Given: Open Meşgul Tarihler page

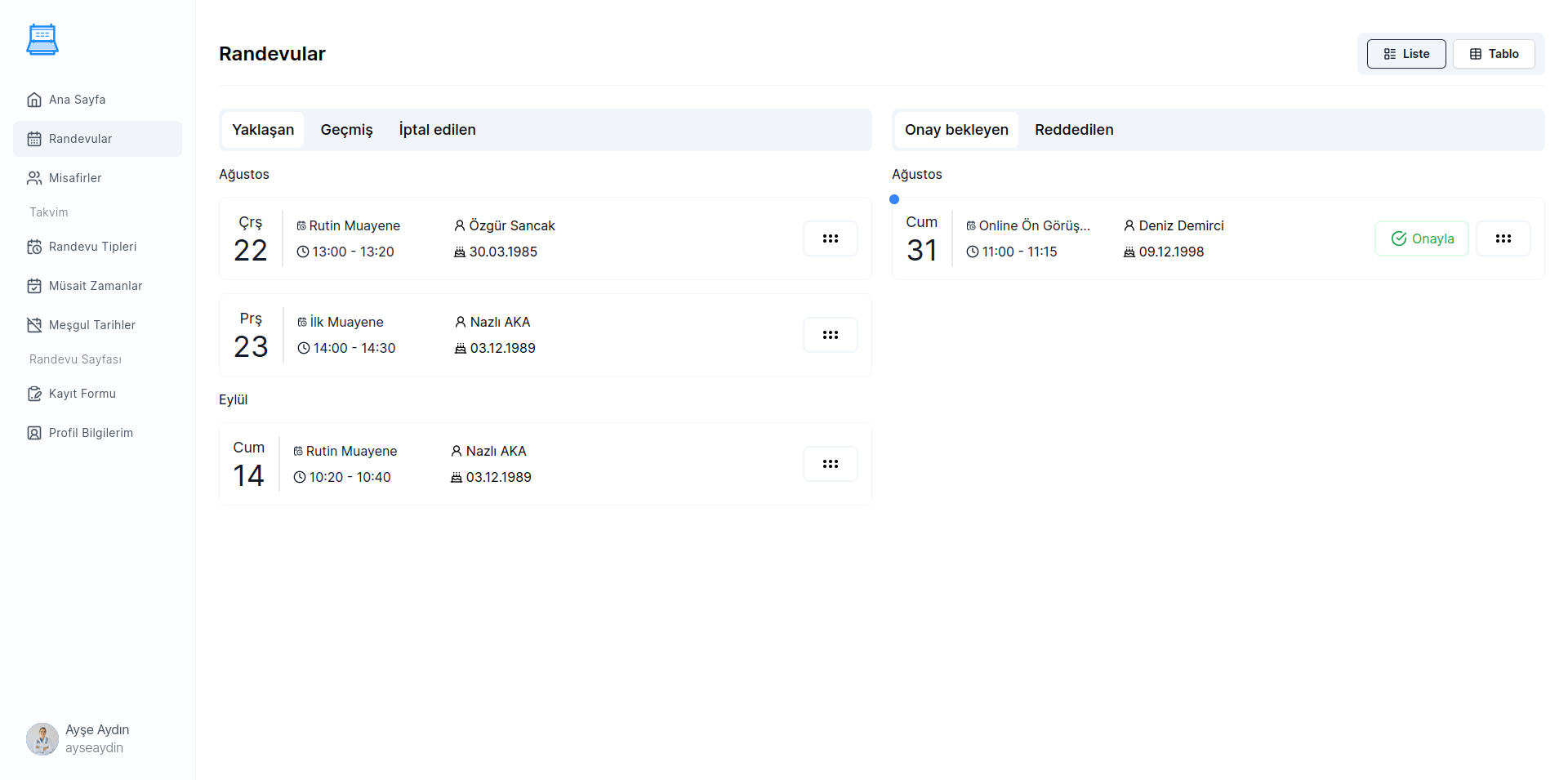Looking at the screenshot, I should tap(91, 325).
